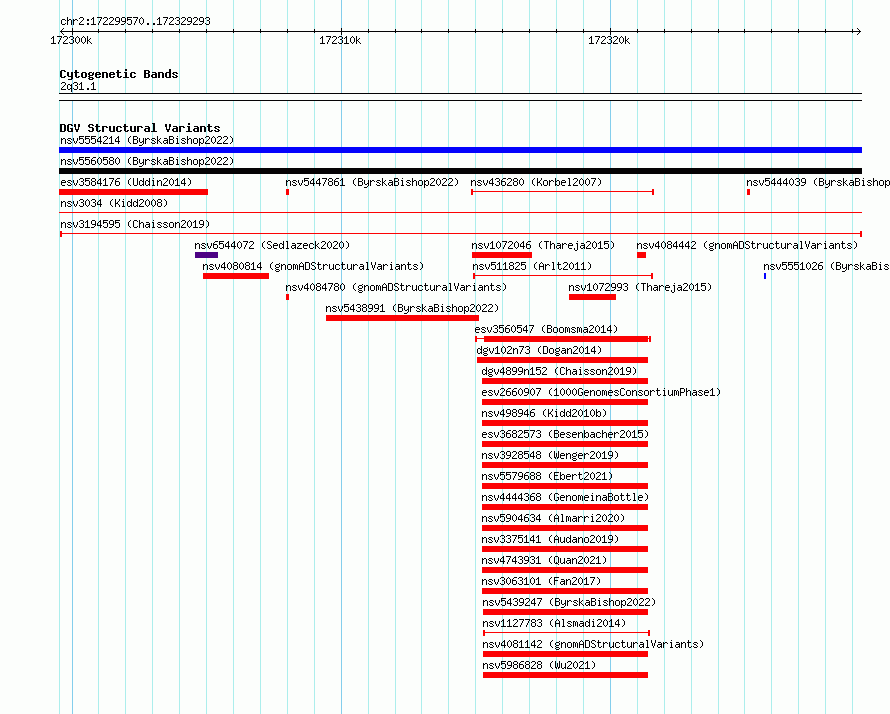Select the red bar under nsv4080814

(x=236, y=276)
